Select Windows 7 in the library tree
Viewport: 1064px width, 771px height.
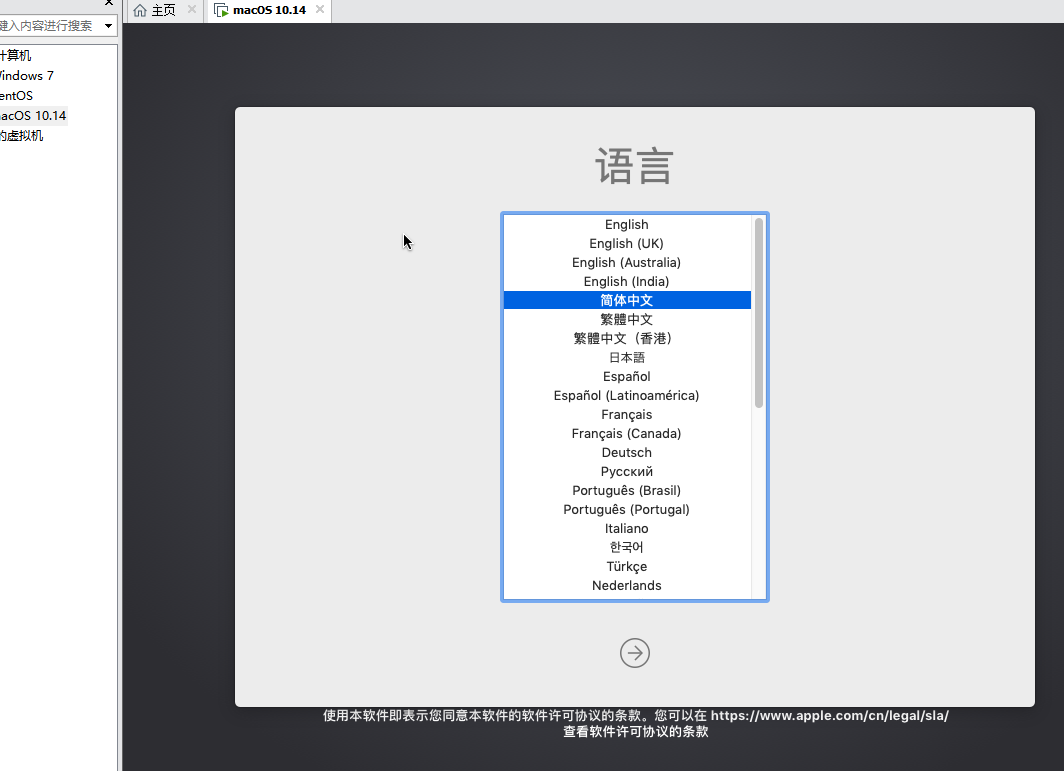click(x=26, y=75)
